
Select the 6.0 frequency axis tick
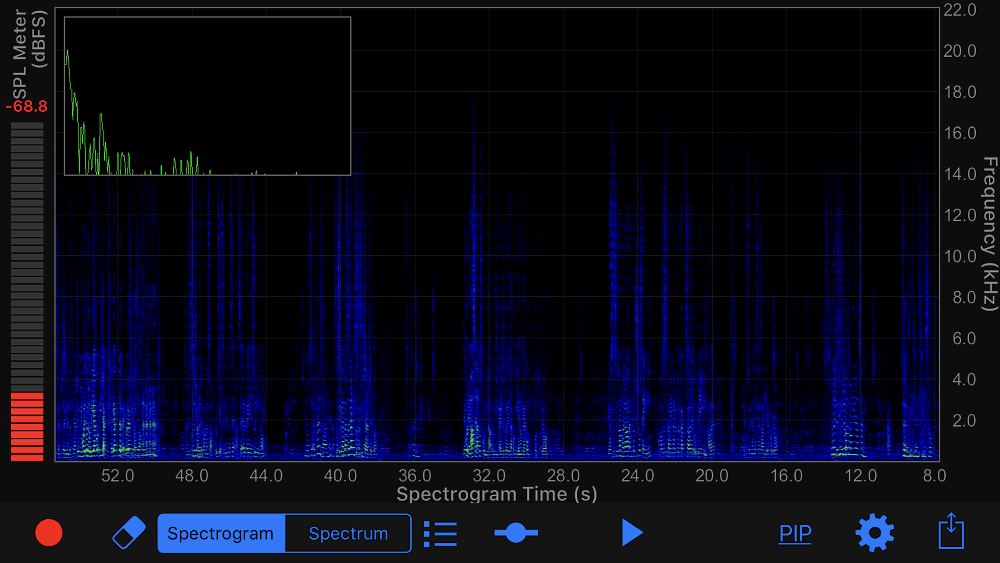(x=964, y=339)
